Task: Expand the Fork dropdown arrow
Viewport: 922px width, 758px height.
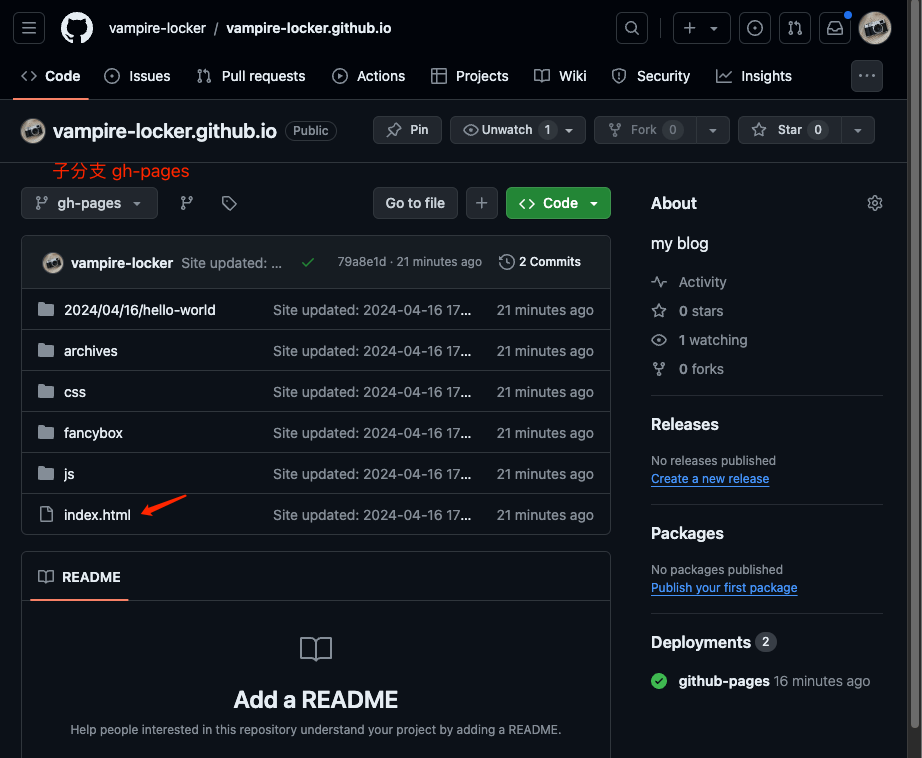Action: [x=713, y=130]
